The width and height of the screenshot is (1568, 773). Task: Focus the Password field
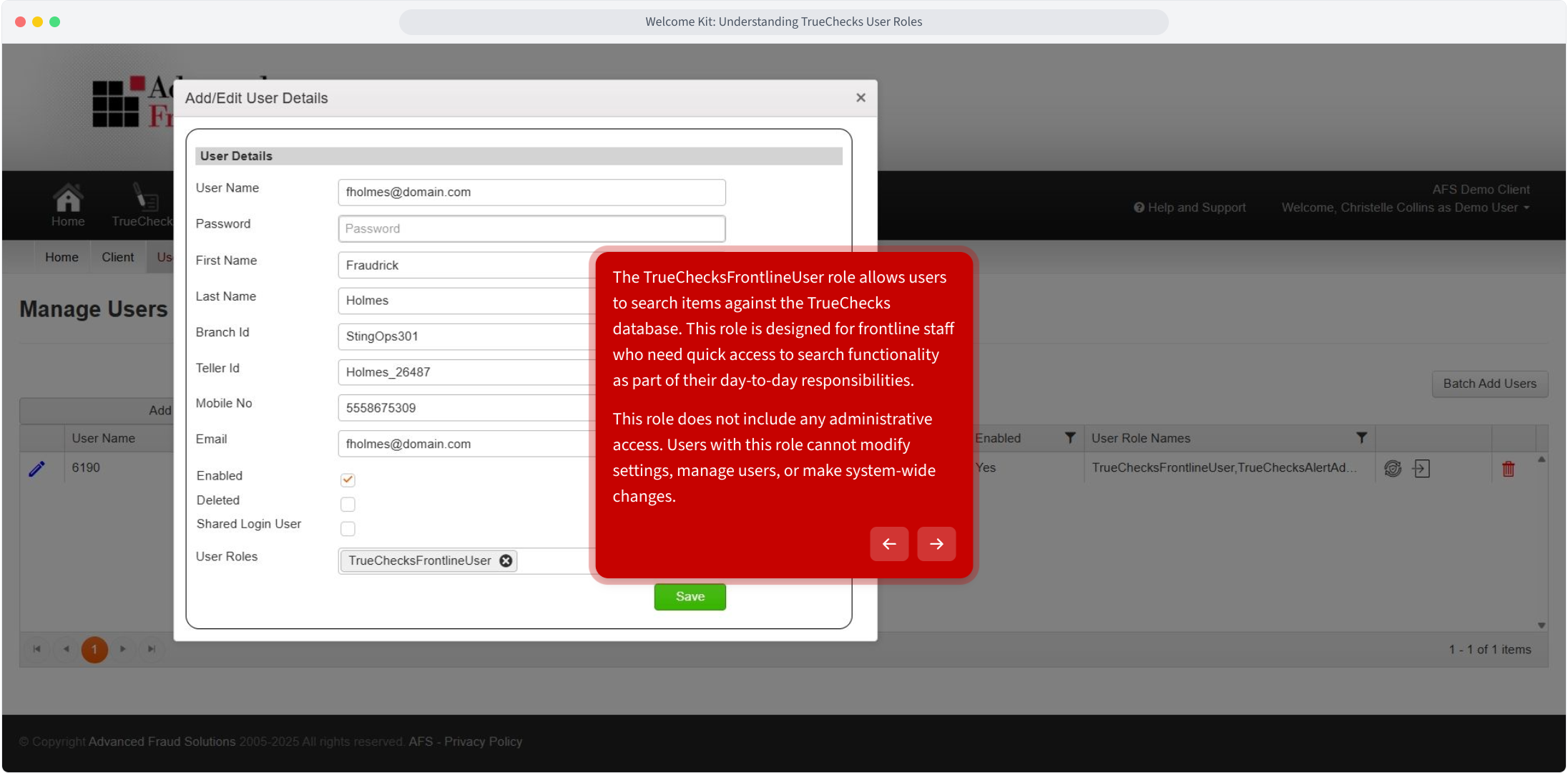pyautogui.click(x=531, y=228)
